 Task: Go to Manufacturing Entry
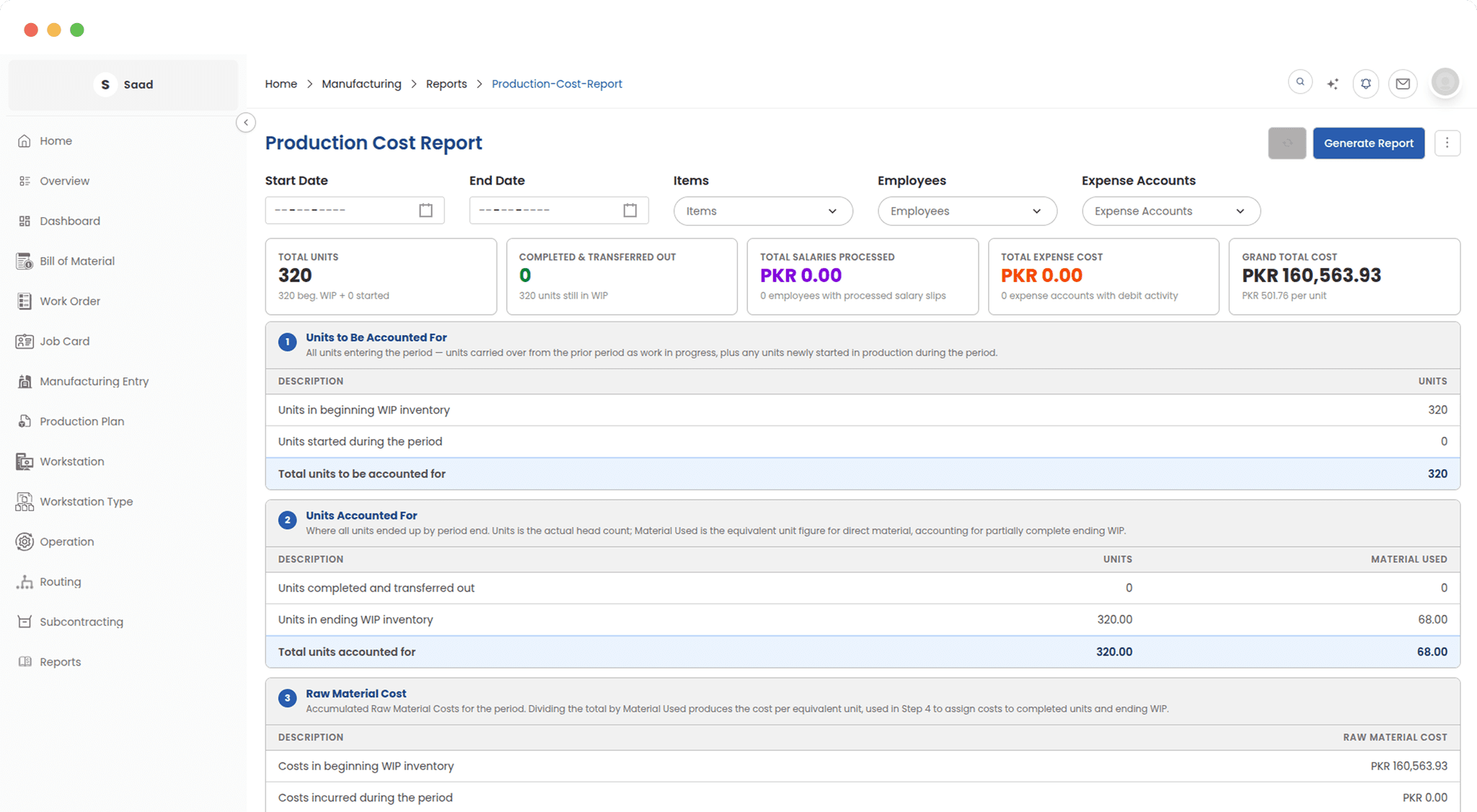tap(94, 381)
